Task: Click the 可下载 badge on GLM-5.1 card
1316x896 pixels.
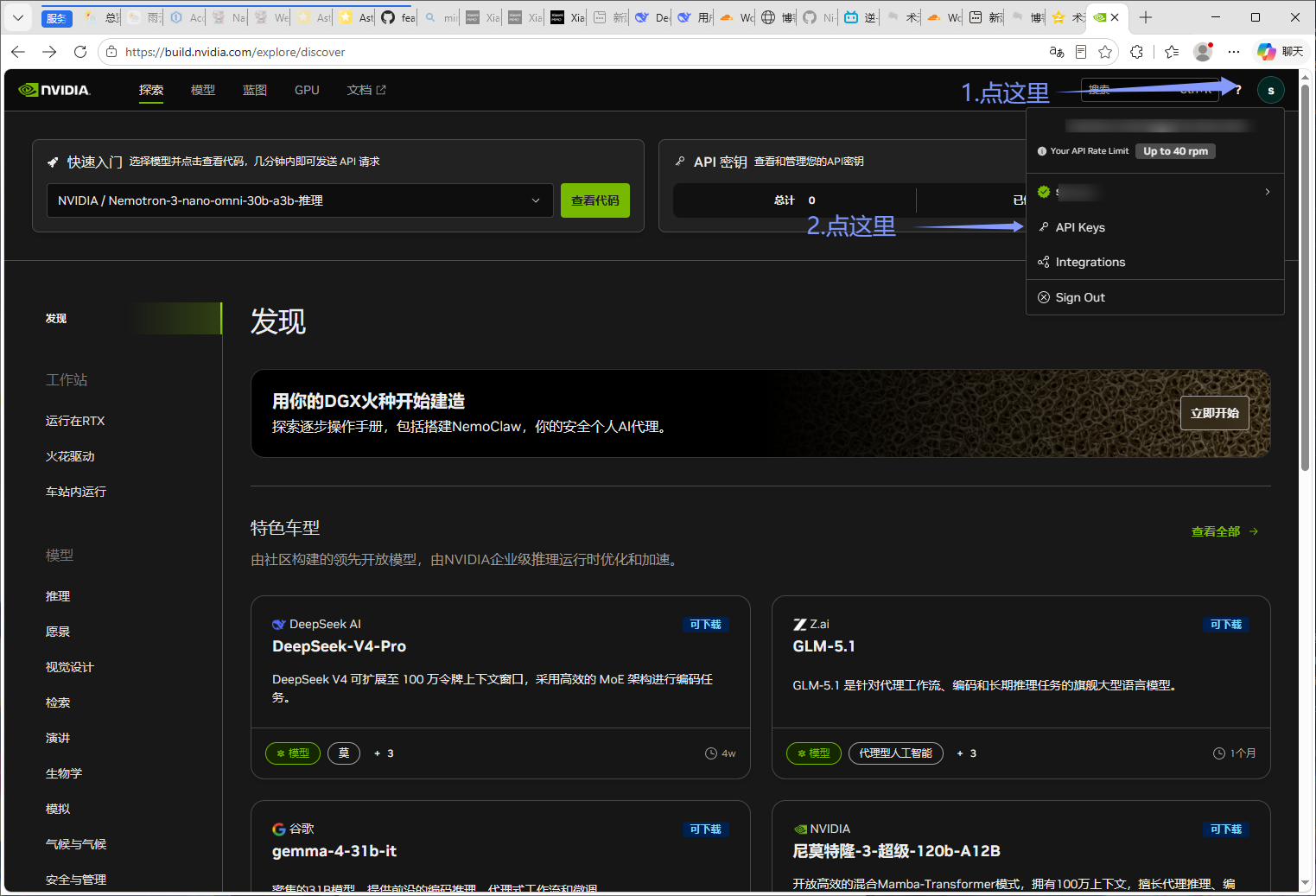Action: pos(1225,625)
